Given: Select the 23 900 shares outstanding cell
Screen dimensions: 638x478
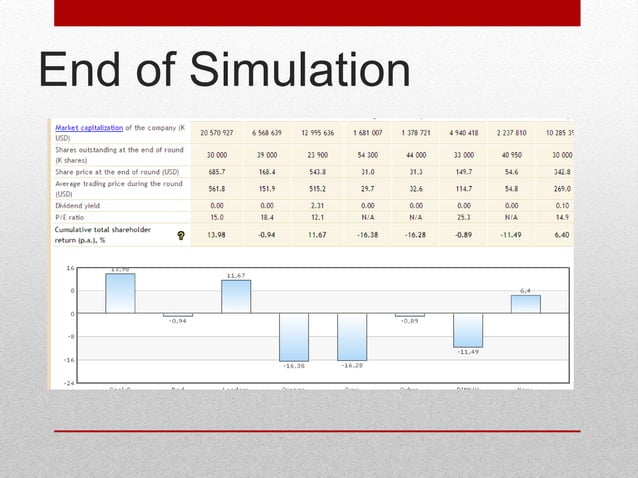Looking at the screenshot, I should point(317,155).
